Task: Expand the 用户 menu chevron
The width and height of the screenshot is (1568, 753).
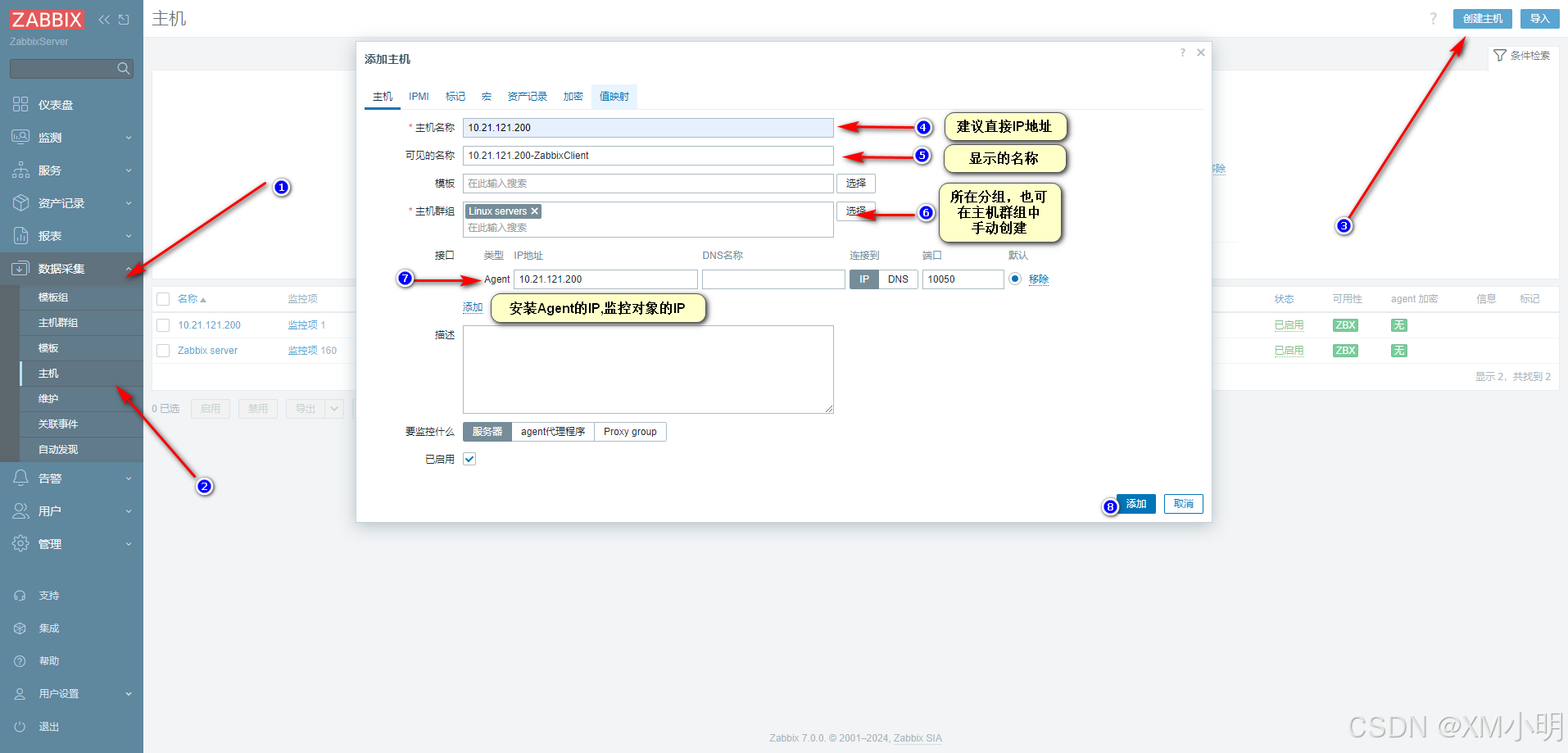Action: (129, 511)
